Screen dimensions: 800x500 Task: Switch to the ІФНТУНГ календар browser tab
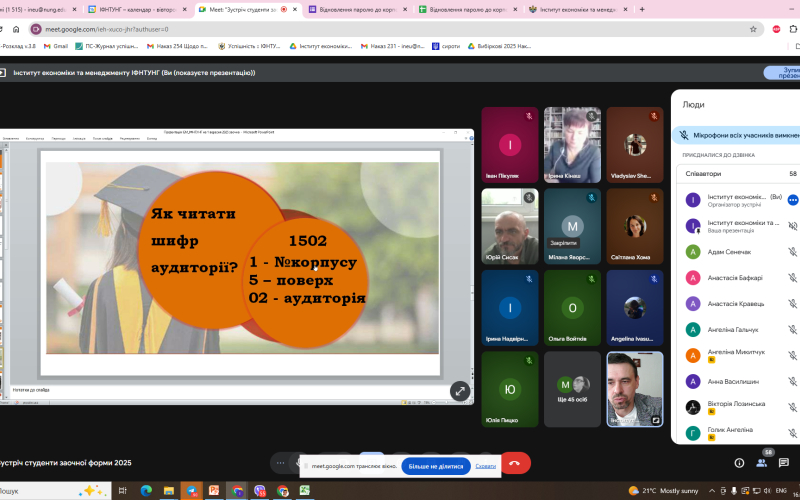[x=138, y=9]
